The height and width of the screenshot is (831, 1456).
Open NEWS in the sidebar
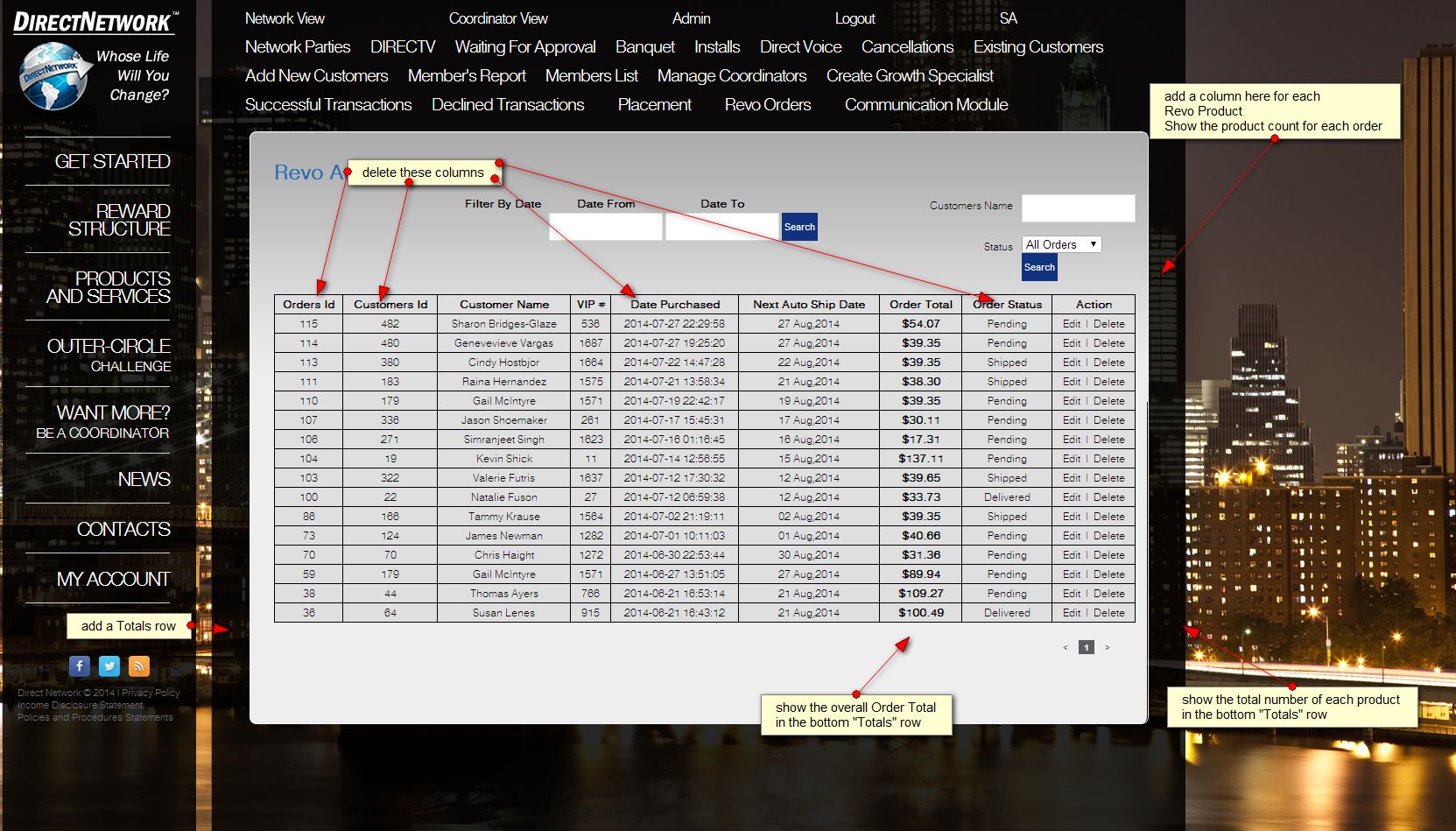point(144,480)
